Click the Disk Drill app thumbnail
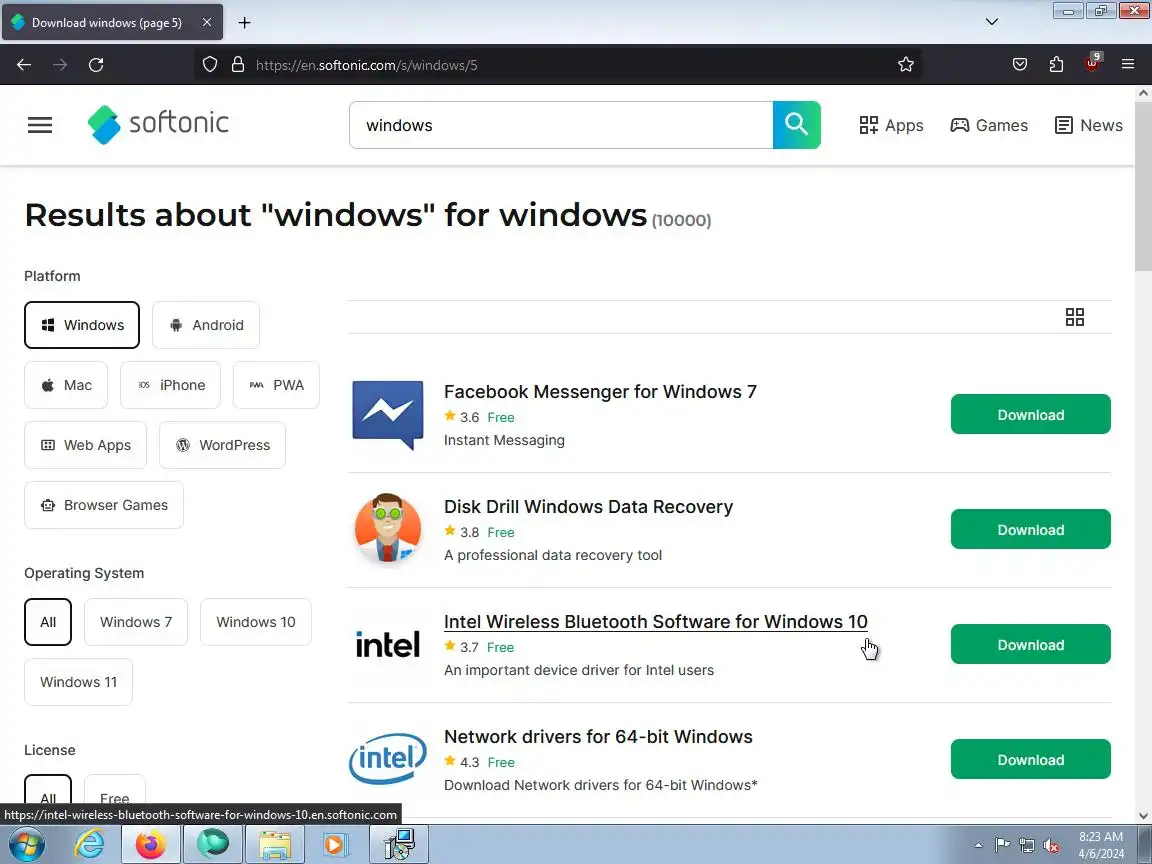1152x864 pixels. (388, 530)
